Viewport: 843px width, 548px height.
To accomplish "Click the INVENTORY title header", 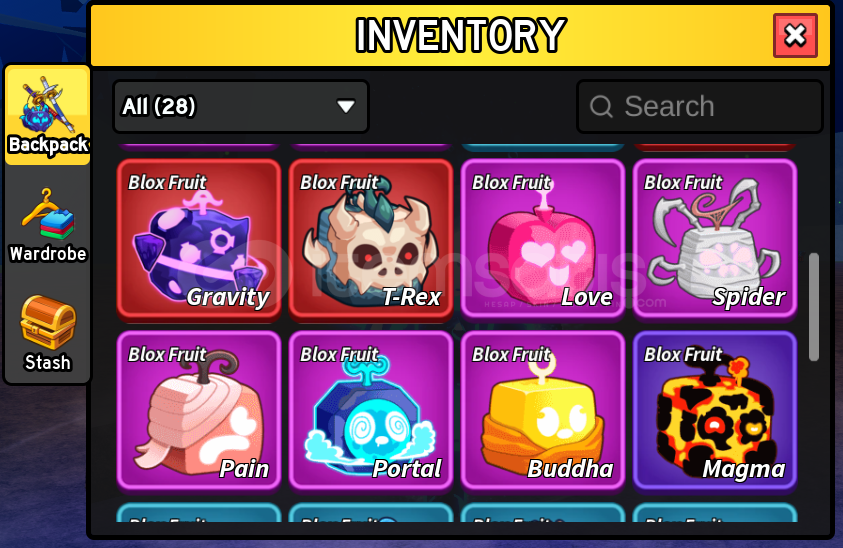I will [460, 35].
